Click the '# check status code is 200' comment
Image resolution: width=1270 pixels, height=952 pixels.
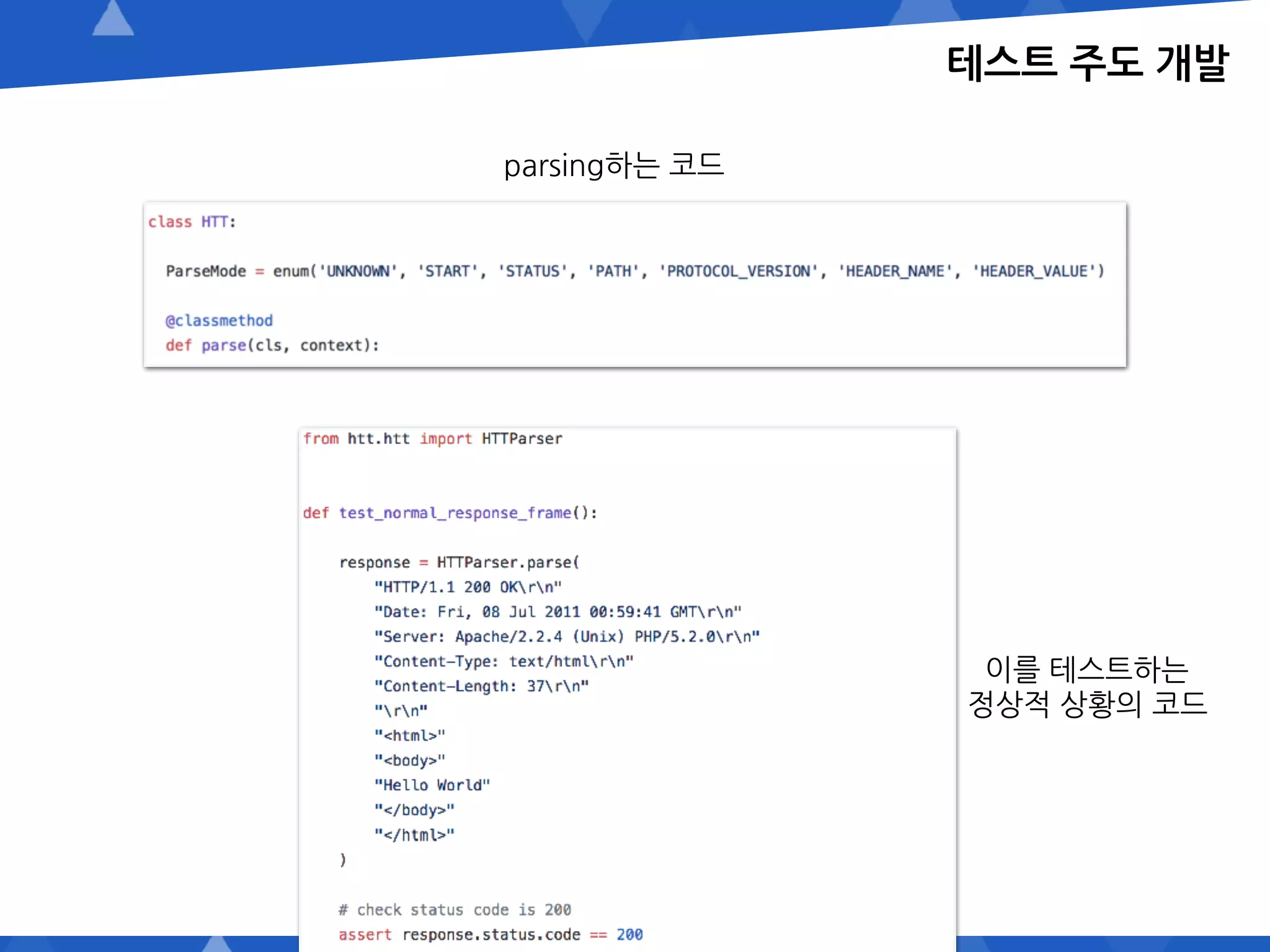(x=455, y=910)
